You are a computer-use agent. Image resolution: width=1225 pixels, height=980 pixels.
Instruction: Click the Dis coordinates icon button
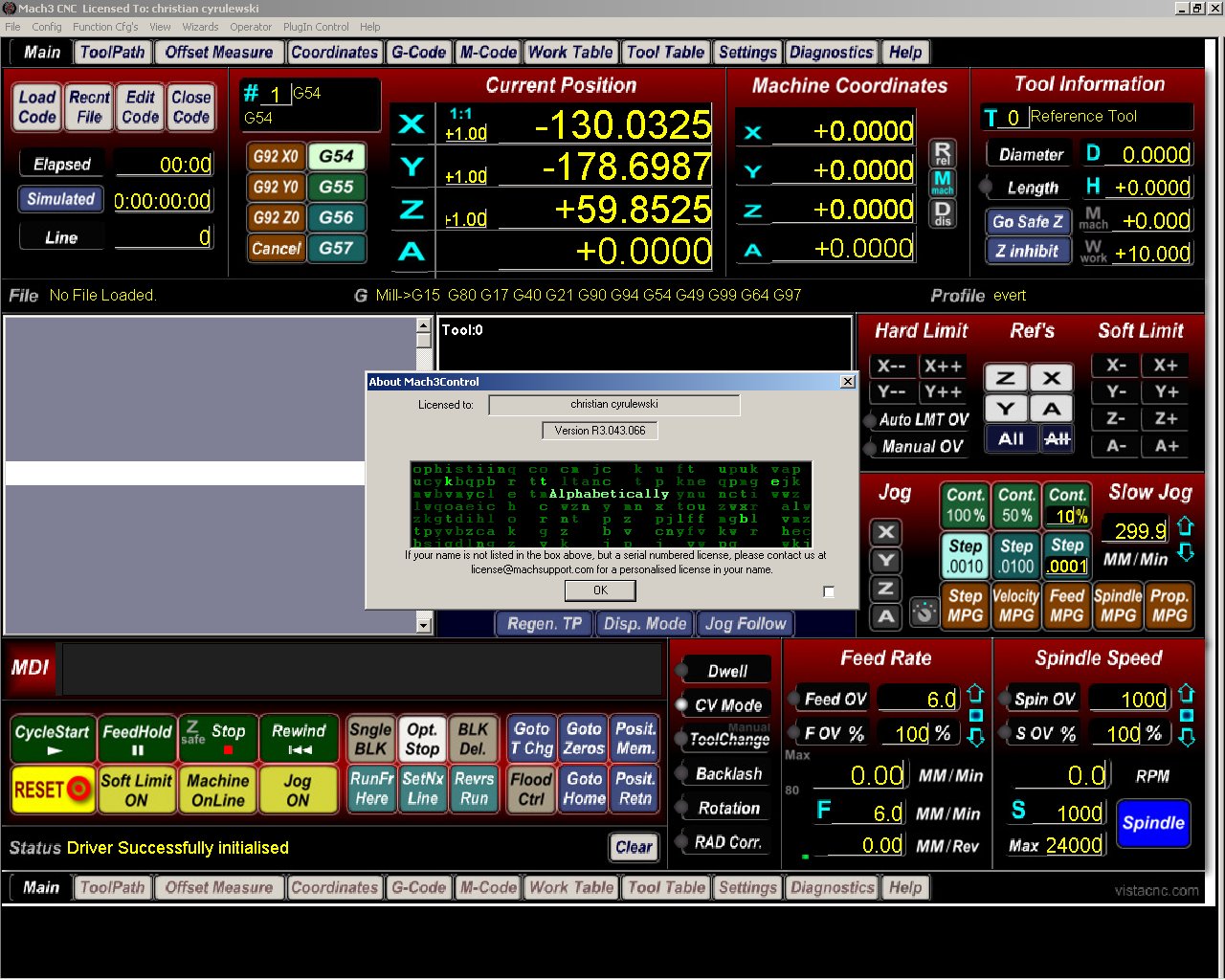coord(943,212)
